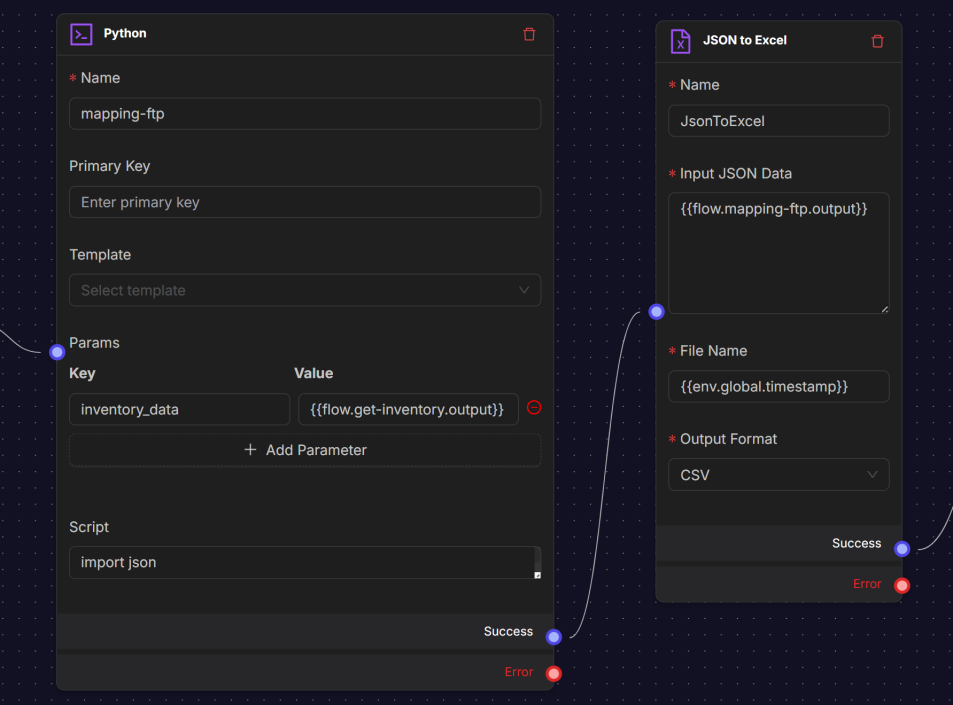Delete the Python node using trash icon

coord(529,34)
